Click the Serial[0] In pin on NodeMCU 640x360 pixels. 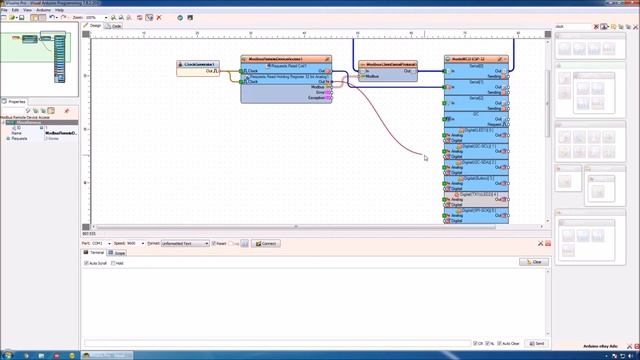click(x=446, y=71)
